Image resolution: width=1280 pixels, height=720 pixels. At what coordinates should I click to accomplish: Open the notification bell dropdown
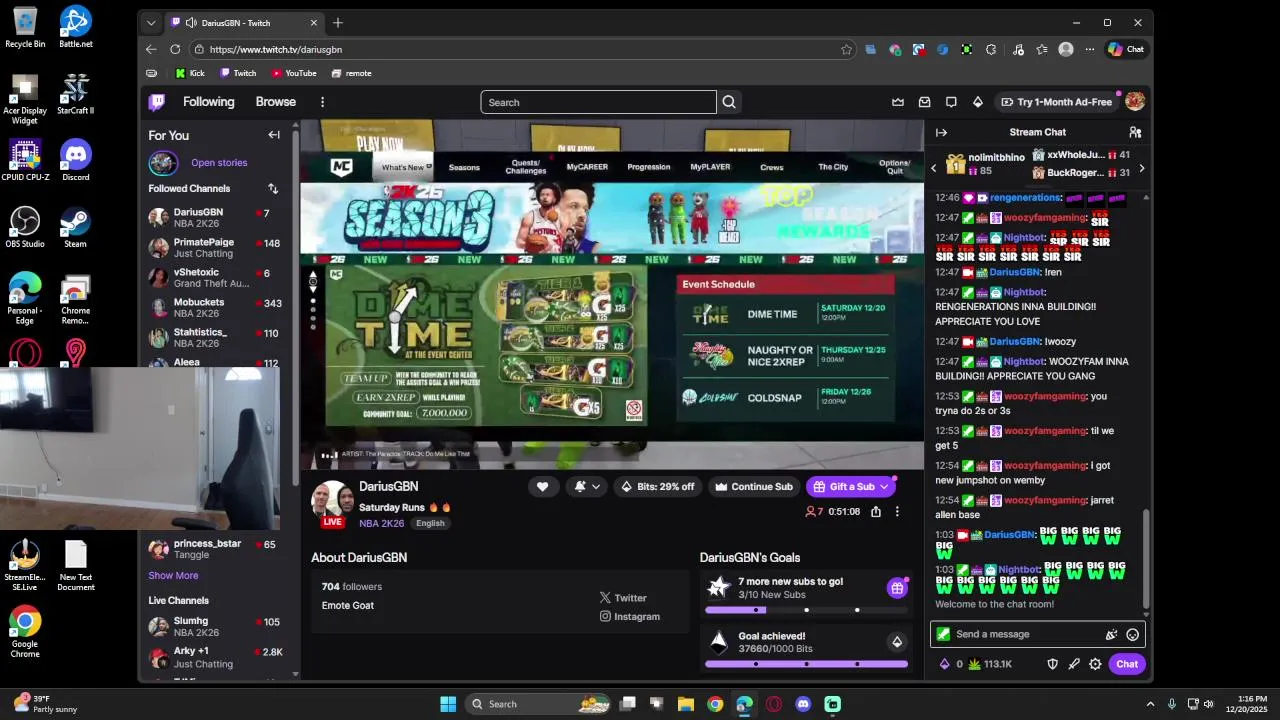click(x=587, y=487)
